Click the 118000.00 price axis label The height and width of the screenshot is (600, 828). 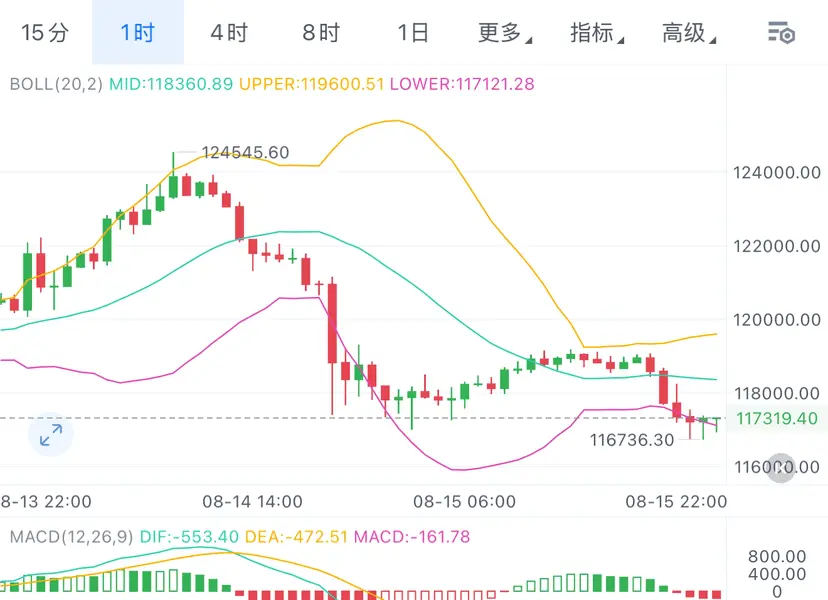777,393
